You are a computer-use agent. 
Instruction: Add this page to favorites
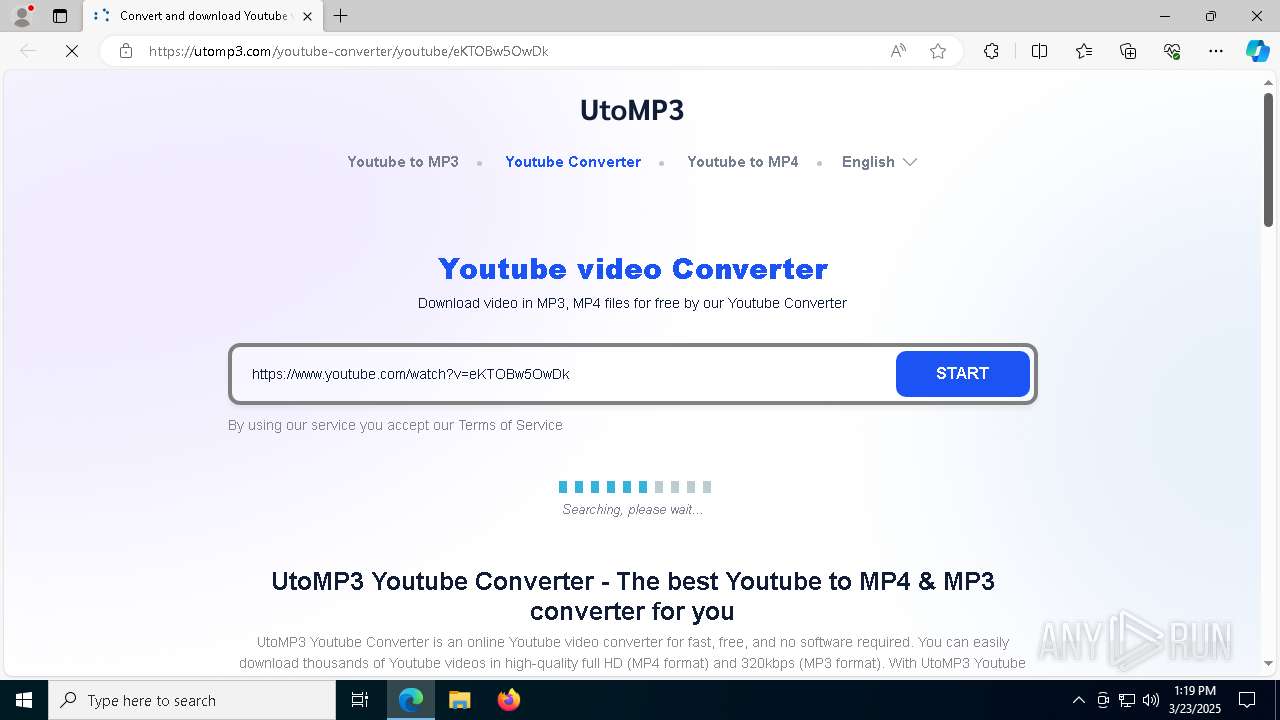938,51
